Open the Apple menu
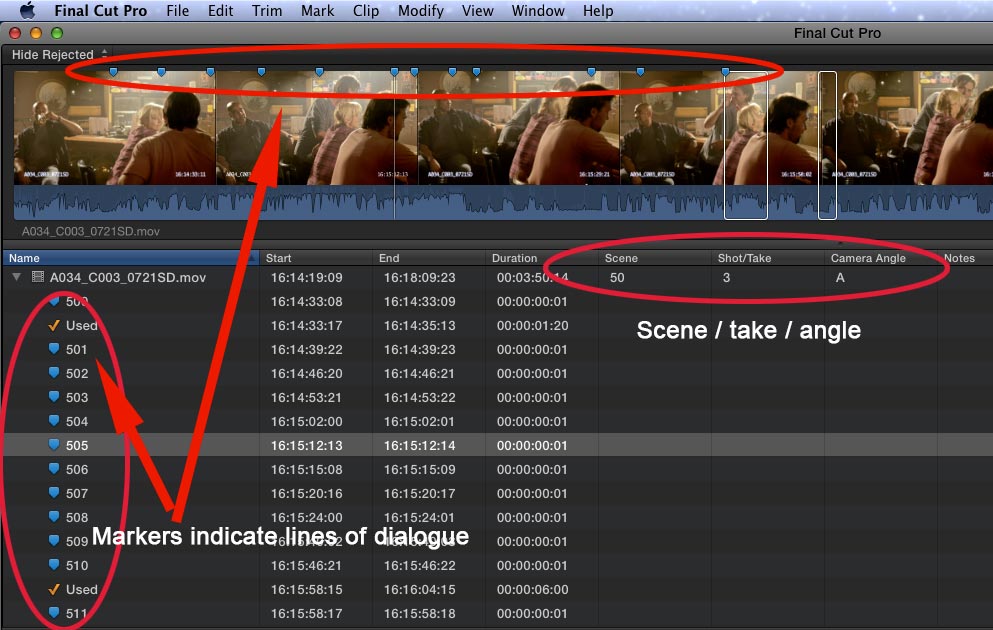Screen dimensions: 993x630 click(27, 10)
